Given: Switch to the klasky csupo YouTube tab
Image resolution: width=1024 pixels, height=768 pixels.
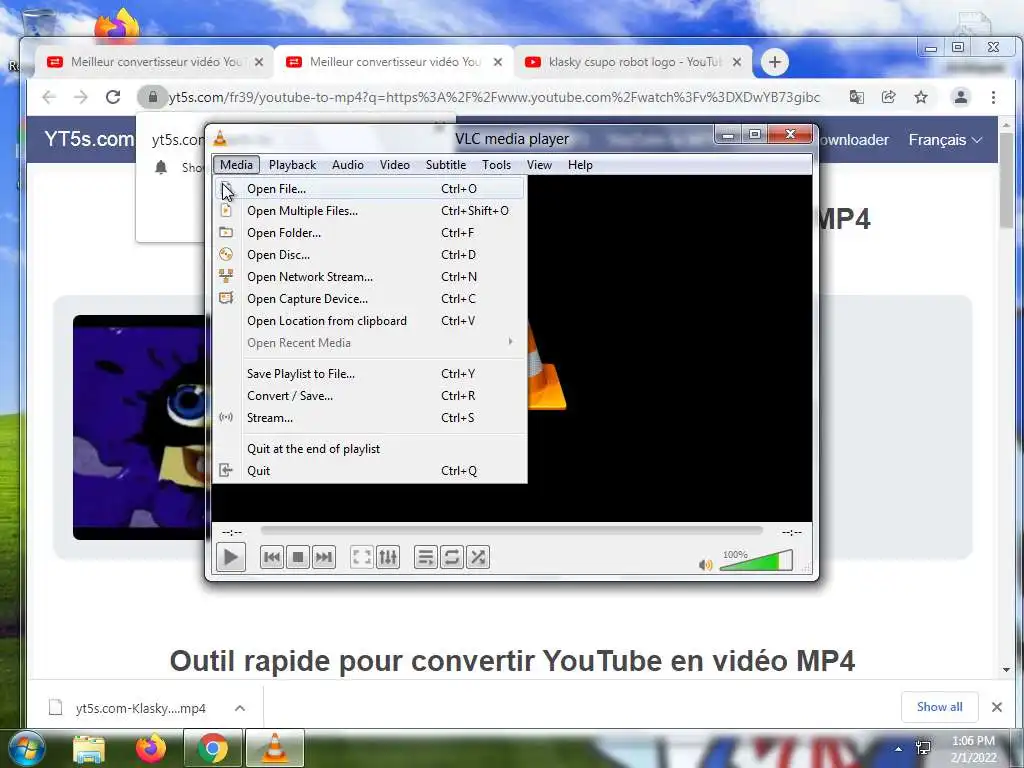Looking at the screenshot, I should 632,62.
